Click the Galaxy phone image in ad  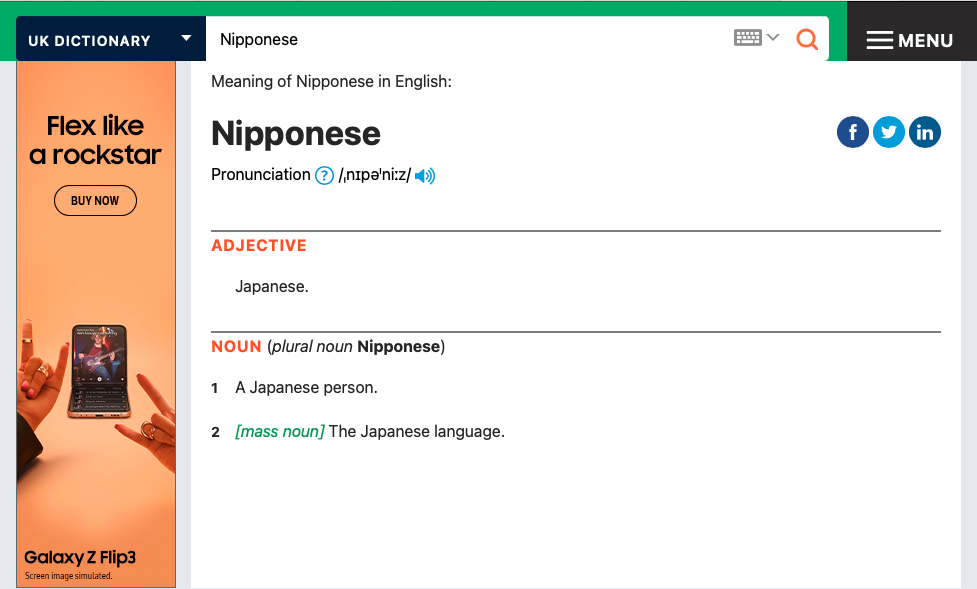[x=99, y=370]
